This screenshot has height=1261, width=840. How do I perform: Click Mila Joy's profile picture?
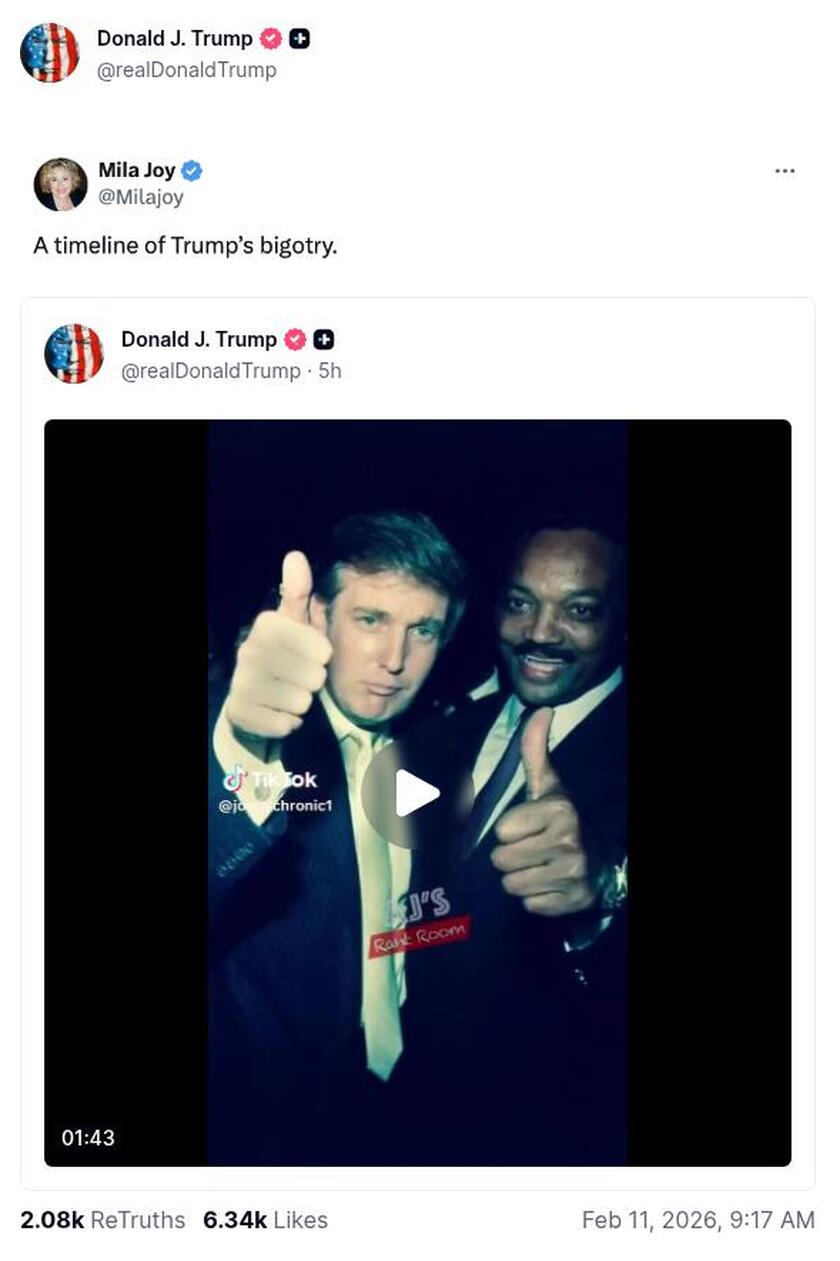(60, 184)
